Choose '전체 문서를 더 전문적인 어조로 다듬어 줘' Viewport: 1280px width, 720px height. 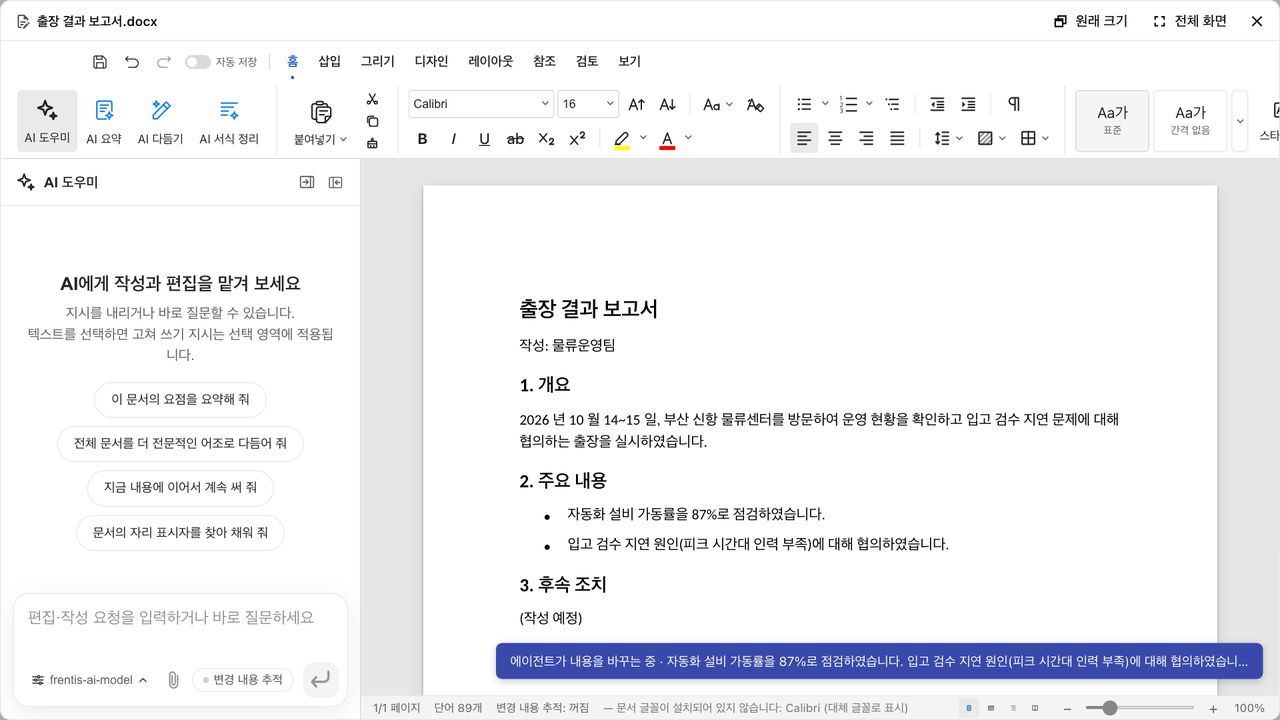pos(180,442)
